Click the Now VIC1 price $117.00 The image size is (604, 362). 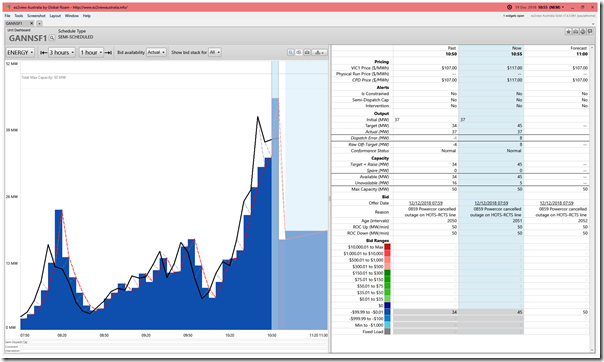(x=515, y=68)
